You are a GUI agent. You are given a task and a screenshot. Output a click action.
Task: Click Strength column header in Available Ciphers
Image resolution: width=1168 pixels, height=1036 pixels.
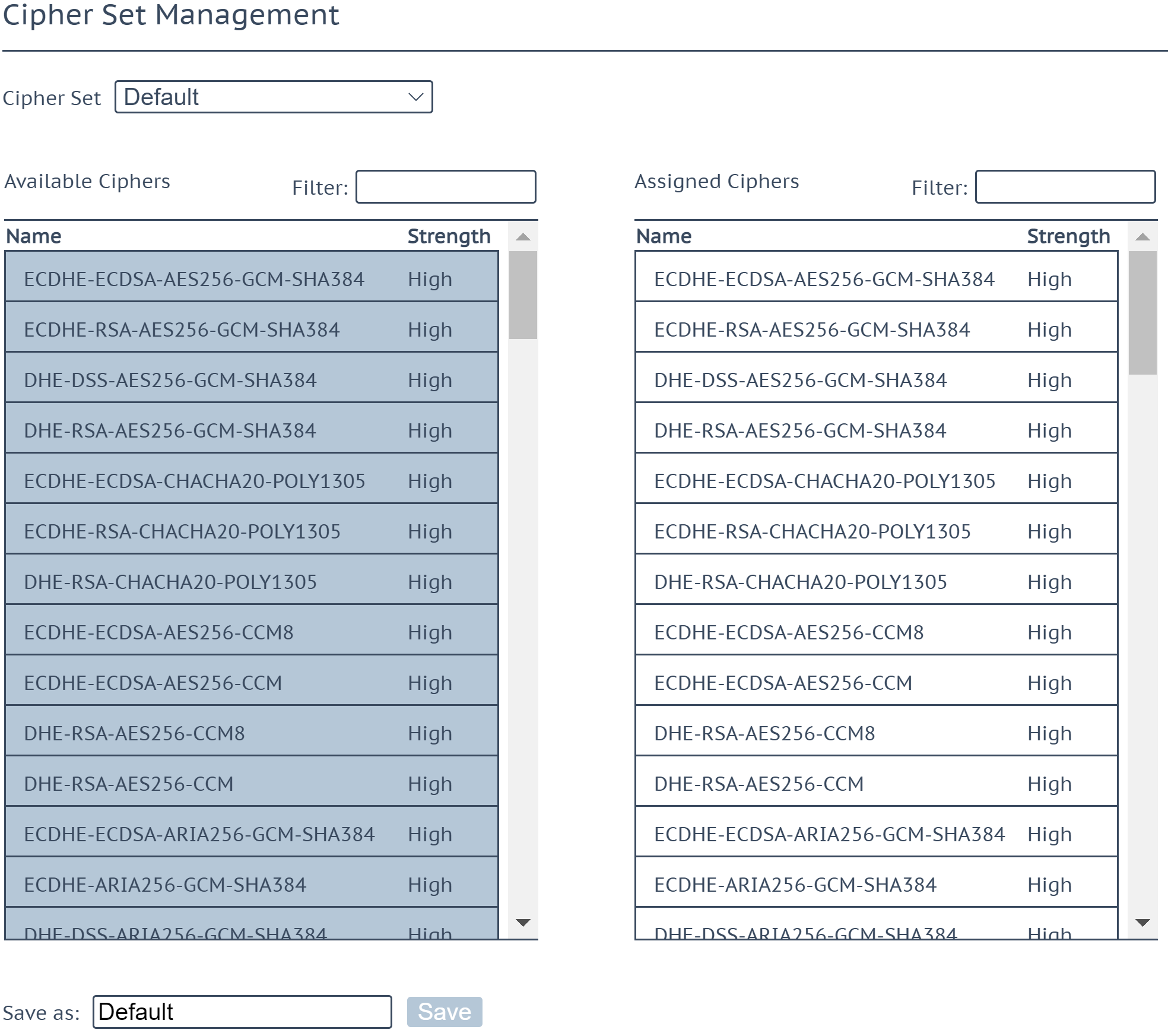(x=449, y=236)
